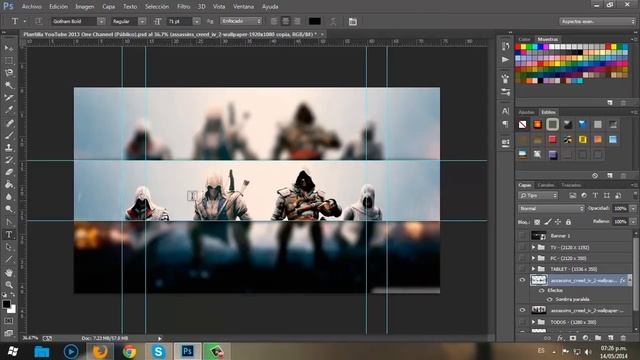The height and width of the screenshot is (360, 640).
Task: Lock all with padlock icon
Action: [568, 222]
